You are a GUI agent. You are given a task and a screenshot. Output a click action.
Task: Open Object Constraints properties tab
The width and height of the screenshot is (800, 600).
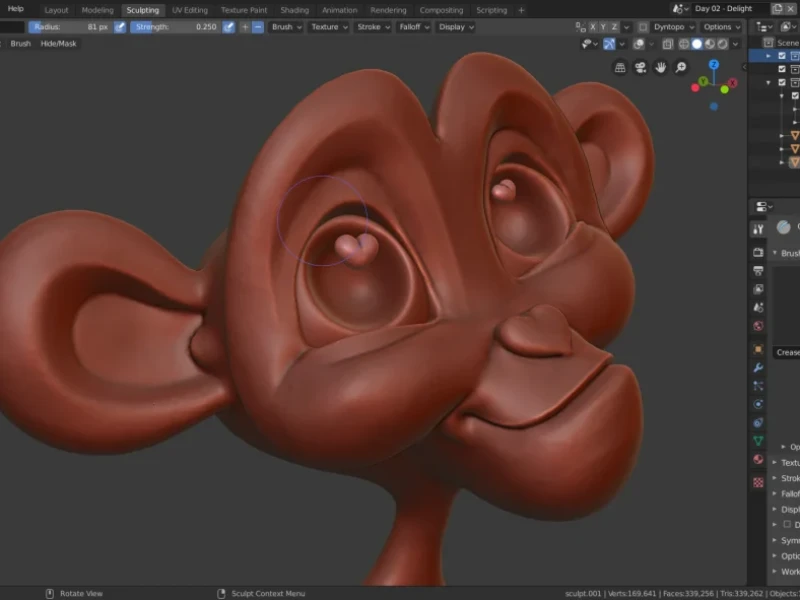[758, 423]
